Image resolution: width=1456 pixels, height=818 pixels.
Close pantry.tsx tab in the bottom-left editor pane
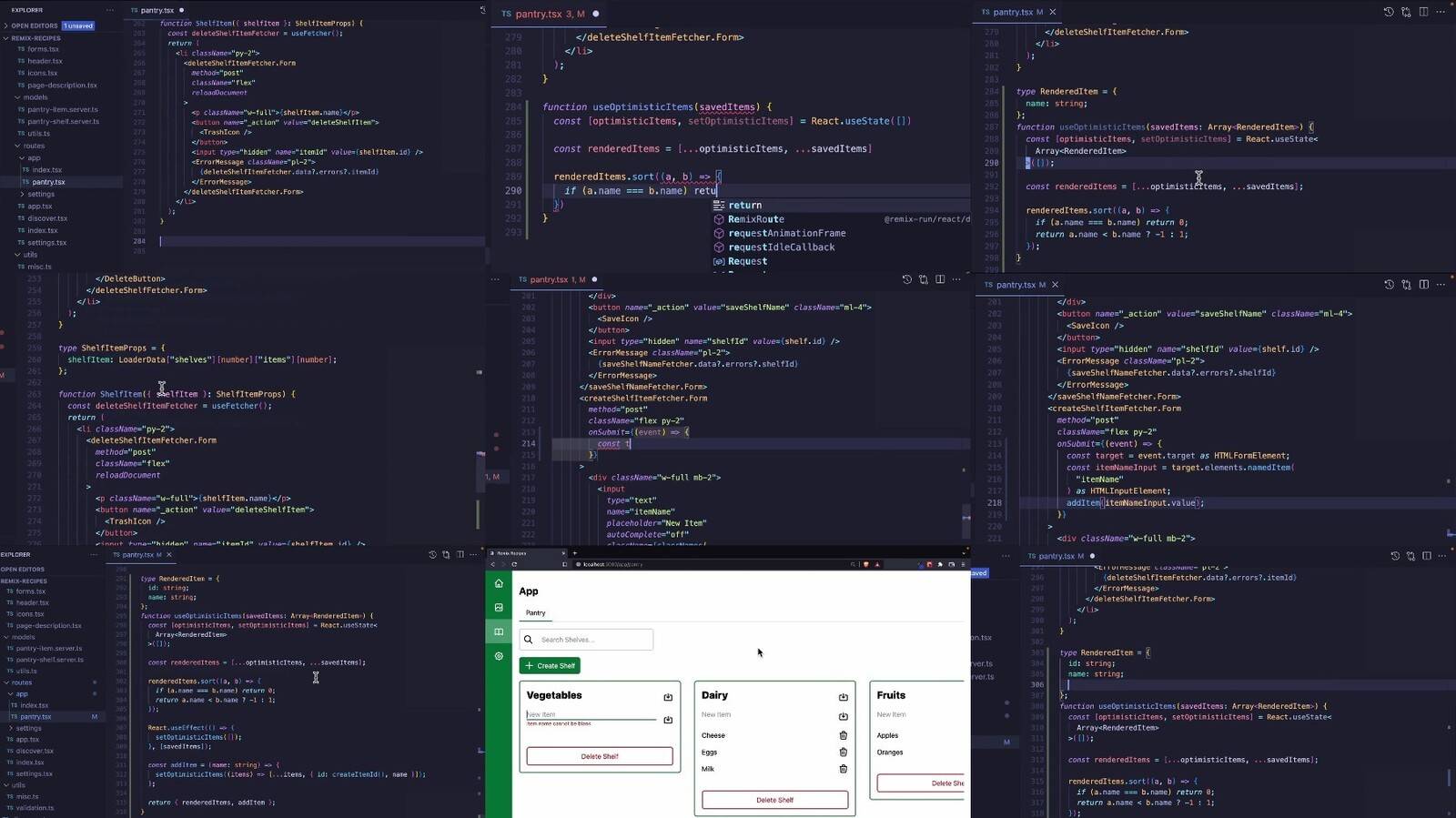[169, 555]
